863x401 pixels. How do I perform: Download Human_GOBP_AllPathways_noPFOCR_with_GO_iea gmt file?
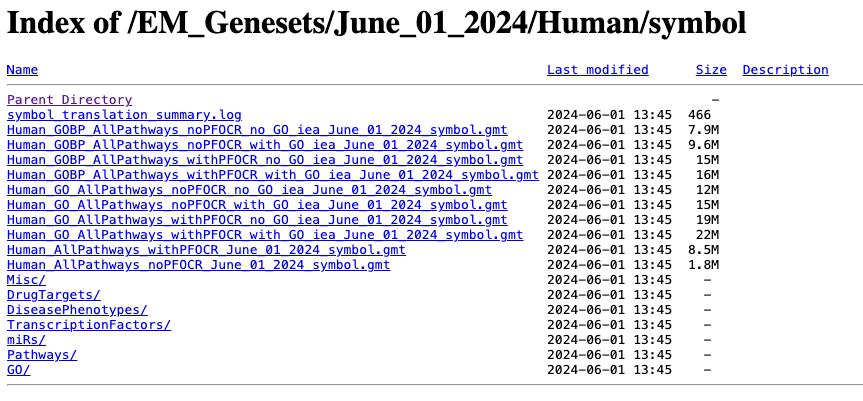click(265, 145)
